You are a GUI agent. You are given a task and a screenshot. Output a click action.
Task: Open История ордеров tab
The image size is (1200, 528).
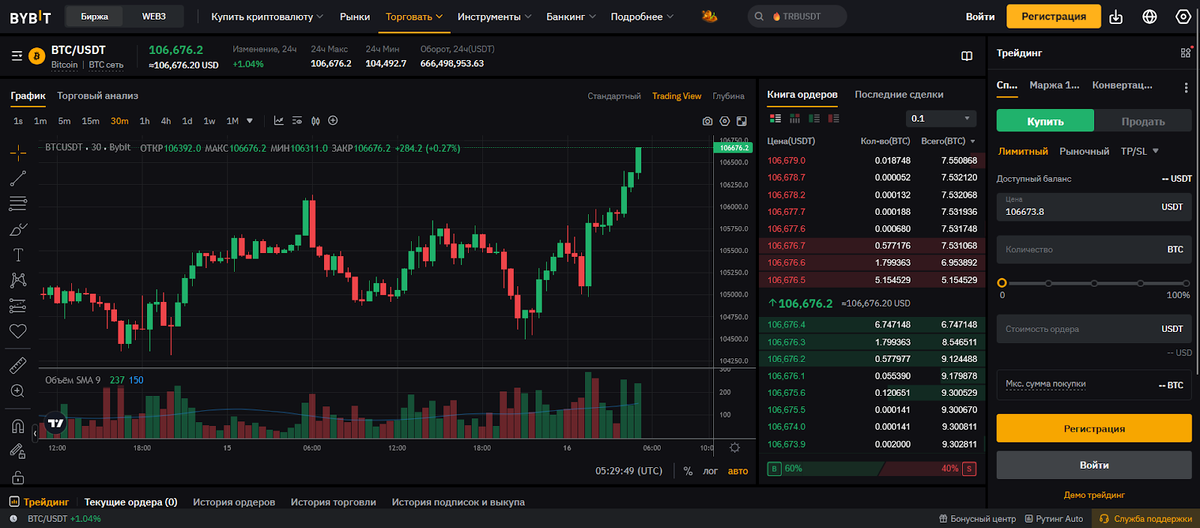point(233,502)
